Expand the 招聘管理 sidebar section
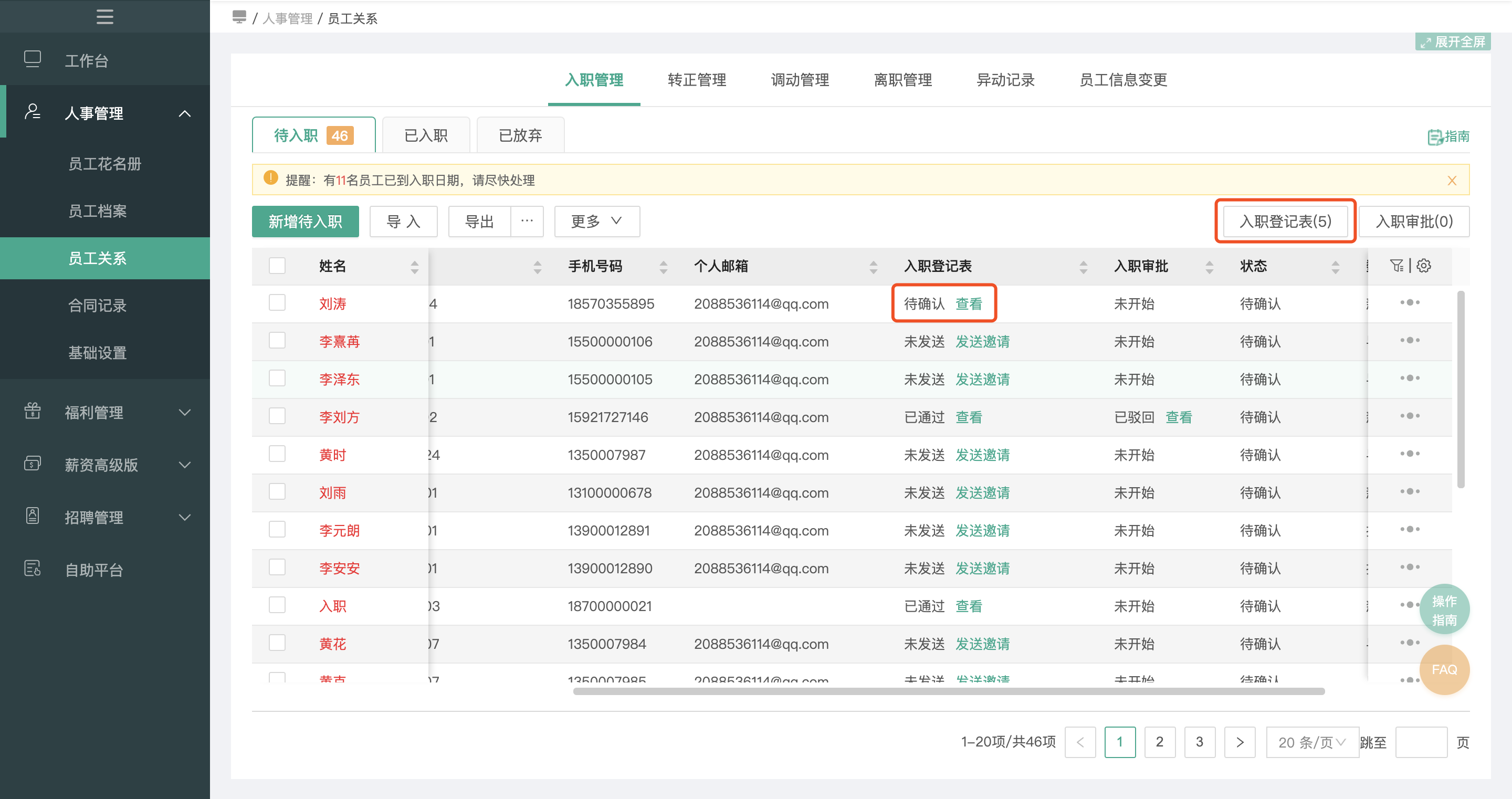 tap(184, 517)
